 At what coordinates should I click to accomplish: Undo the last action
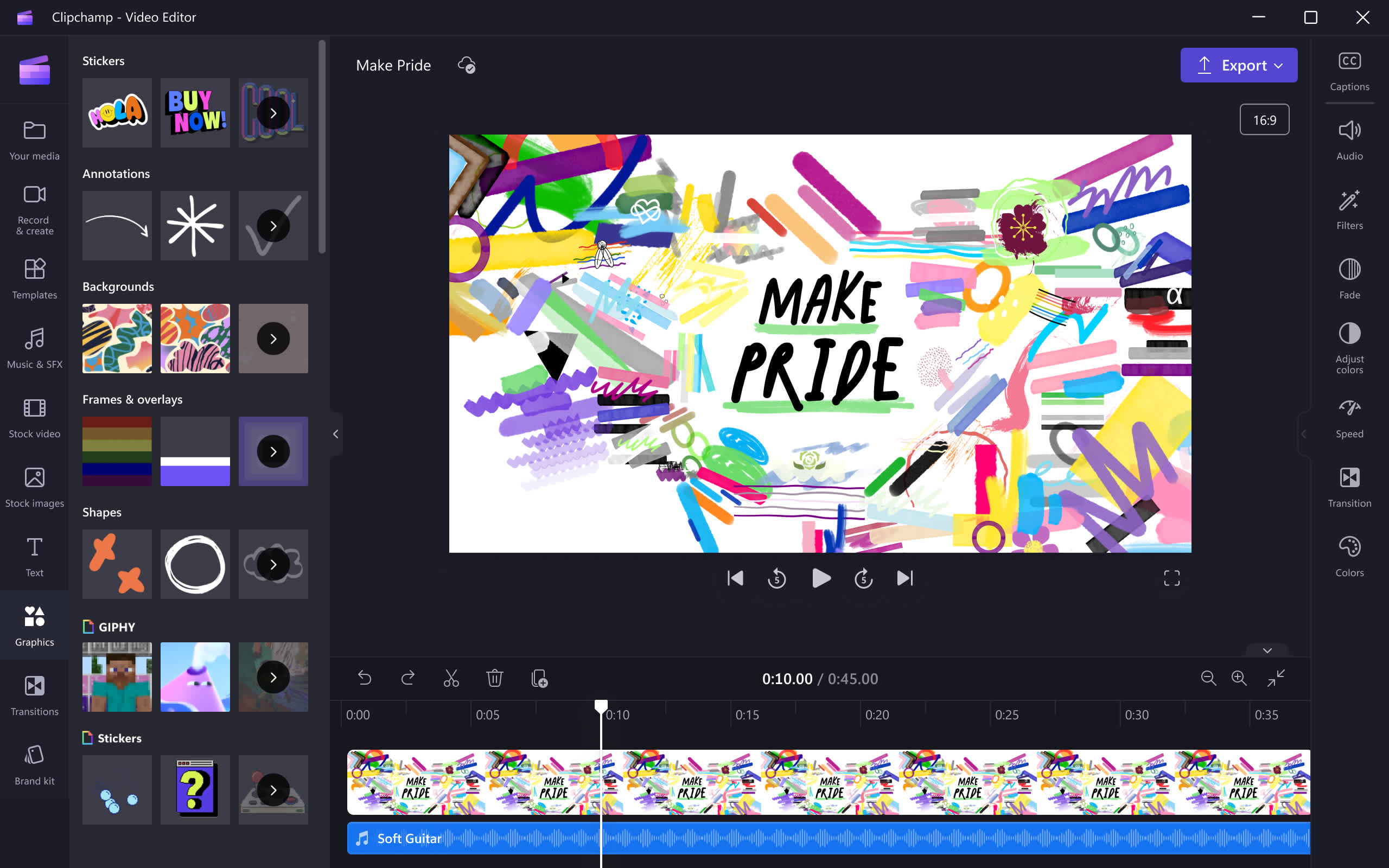pyautogui.click(x=365, y=678)
